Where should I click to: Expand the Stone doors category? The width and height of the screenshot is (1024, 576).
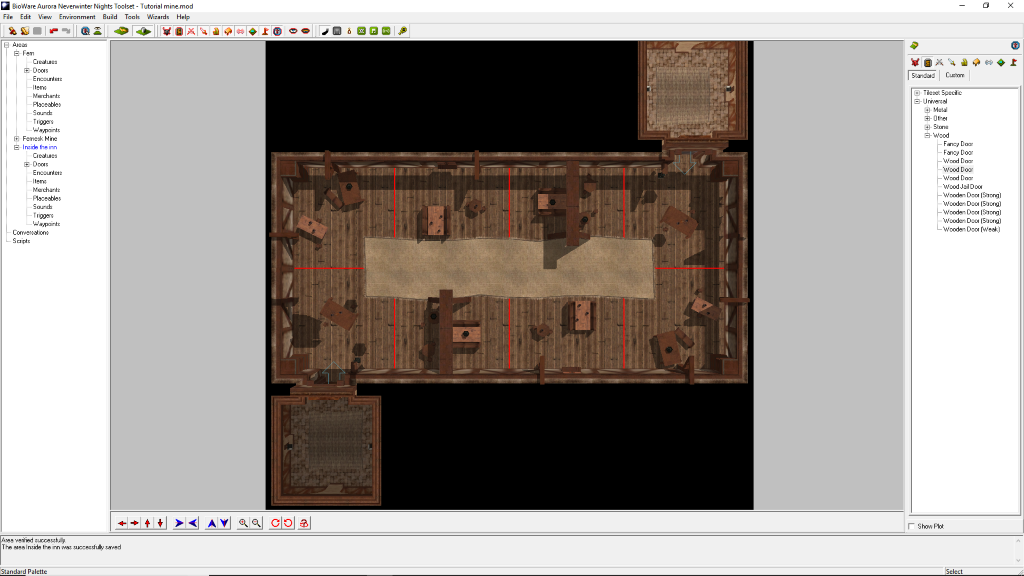[x=927, y=127]
